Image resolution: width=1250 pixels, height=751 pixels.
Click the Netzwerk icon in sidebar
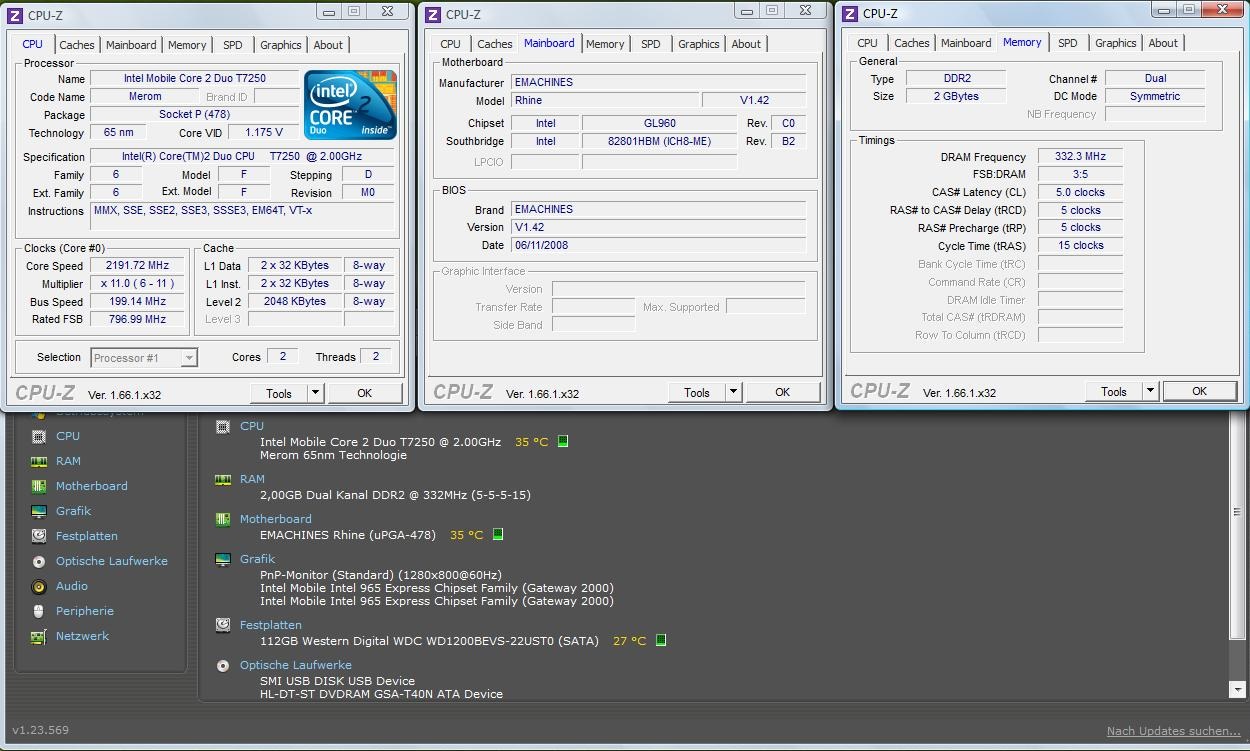[38, 636]
